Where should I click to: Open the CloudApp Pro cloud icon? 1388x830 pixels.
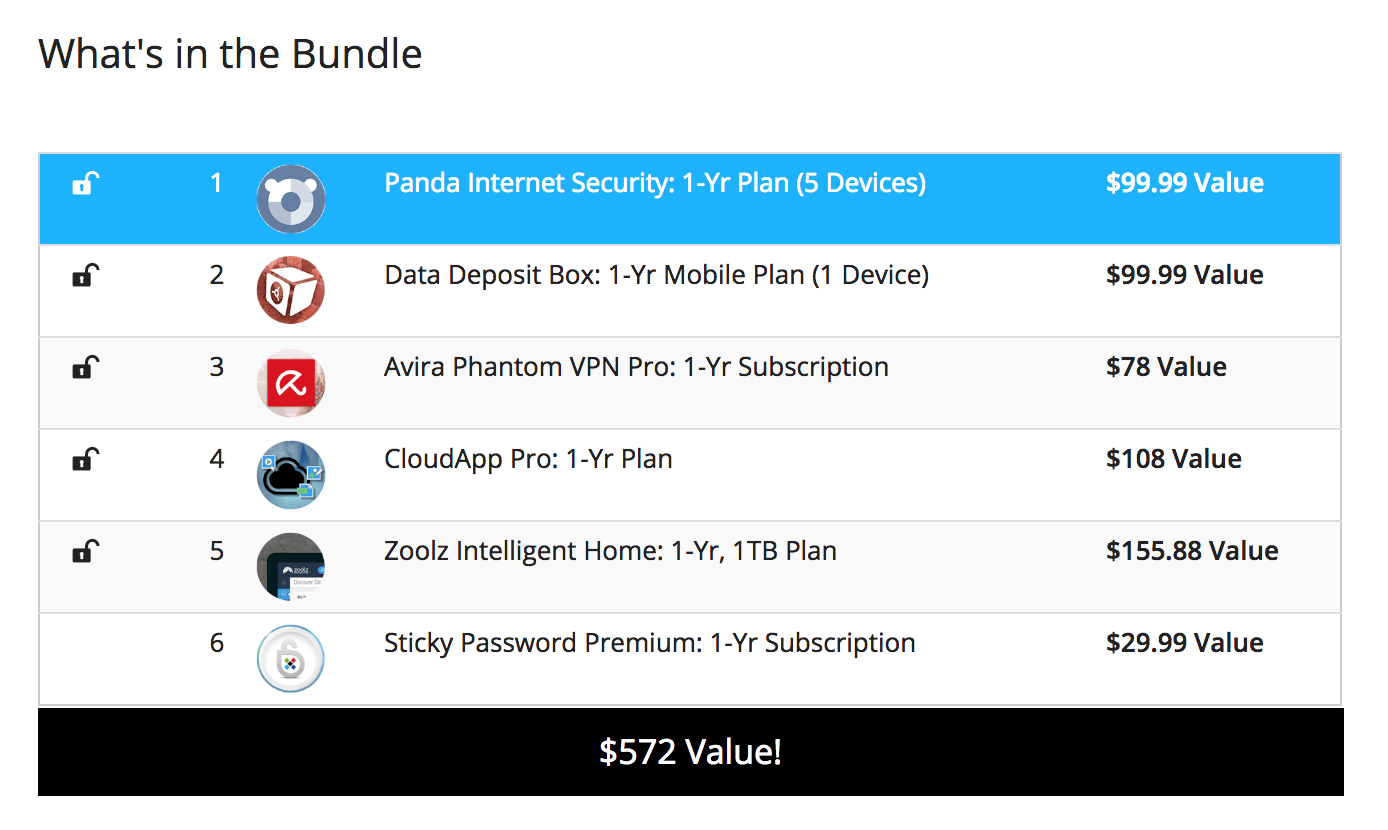click(290, 475)
